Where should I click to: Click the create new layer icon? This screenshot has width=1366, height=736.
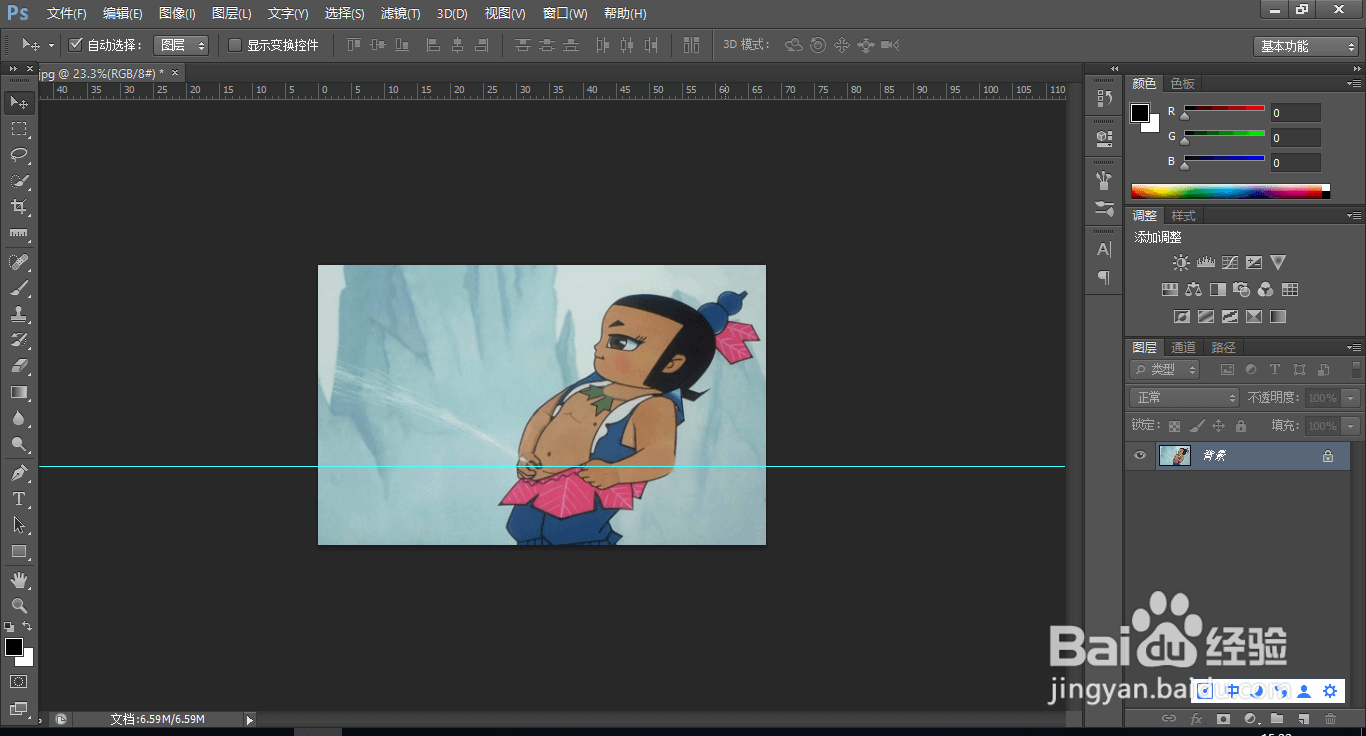click(x=1303, y=718)
